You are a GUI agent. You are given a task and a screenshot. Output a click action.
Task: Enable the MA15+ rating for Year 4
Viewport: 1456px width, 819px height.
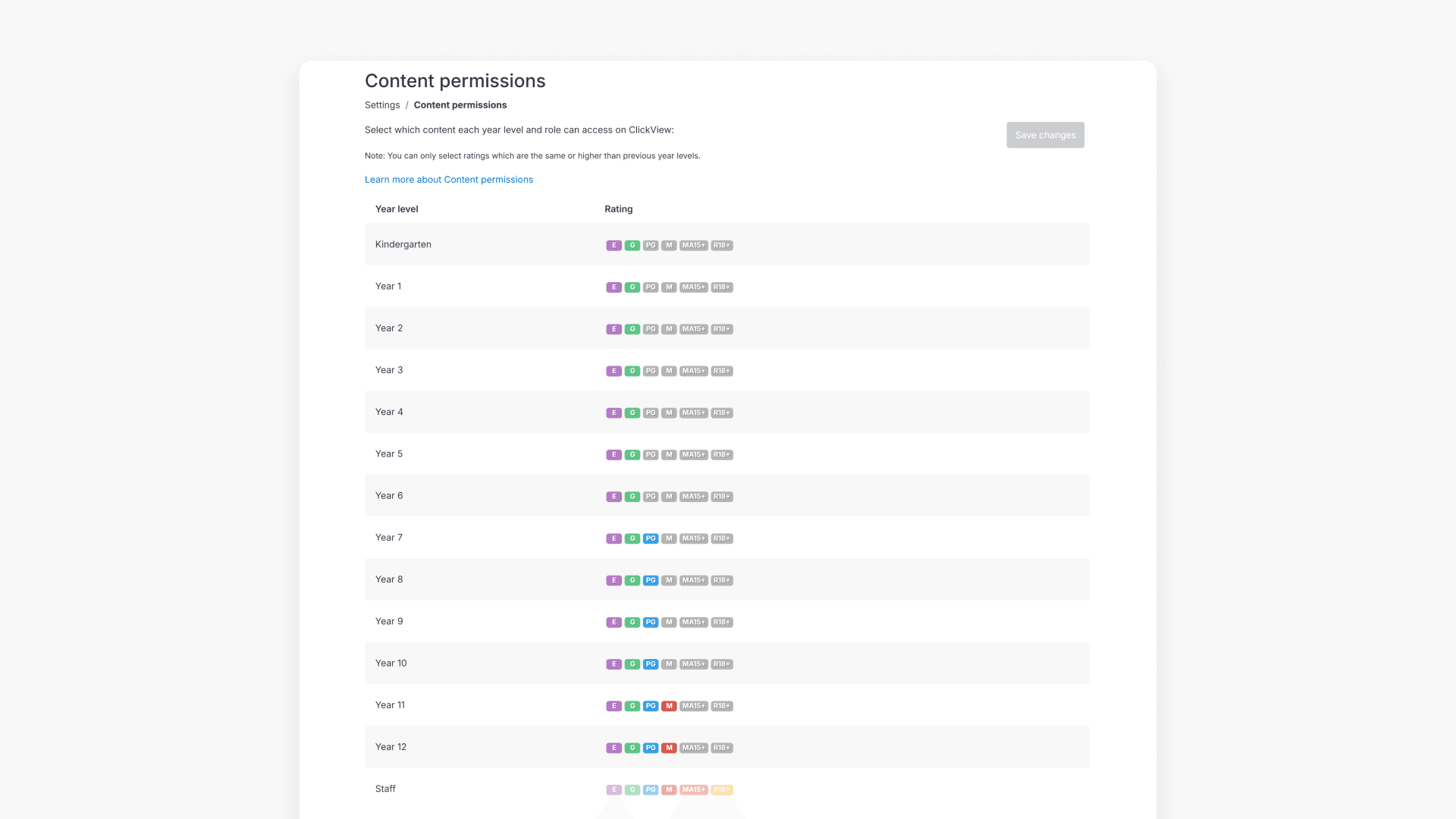[x=692, y=413]
